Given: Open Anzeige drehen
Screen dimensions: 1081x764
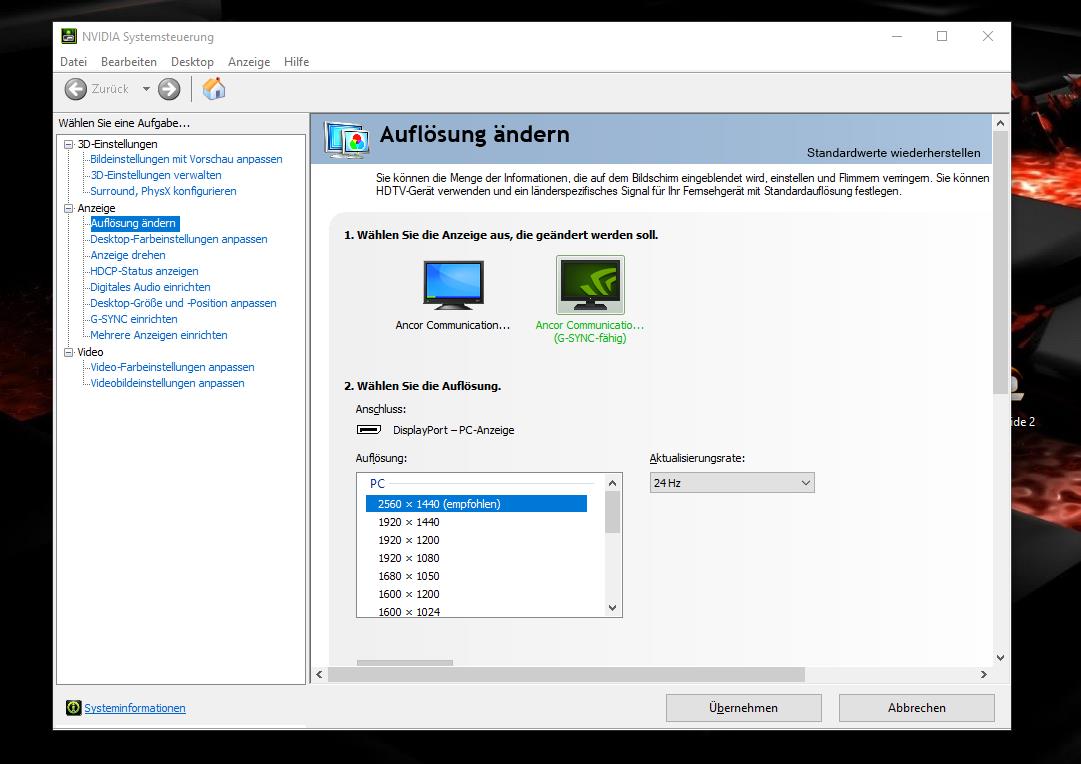Looking at the screenshot, I should pyautogui.click(x=128, y=255).
